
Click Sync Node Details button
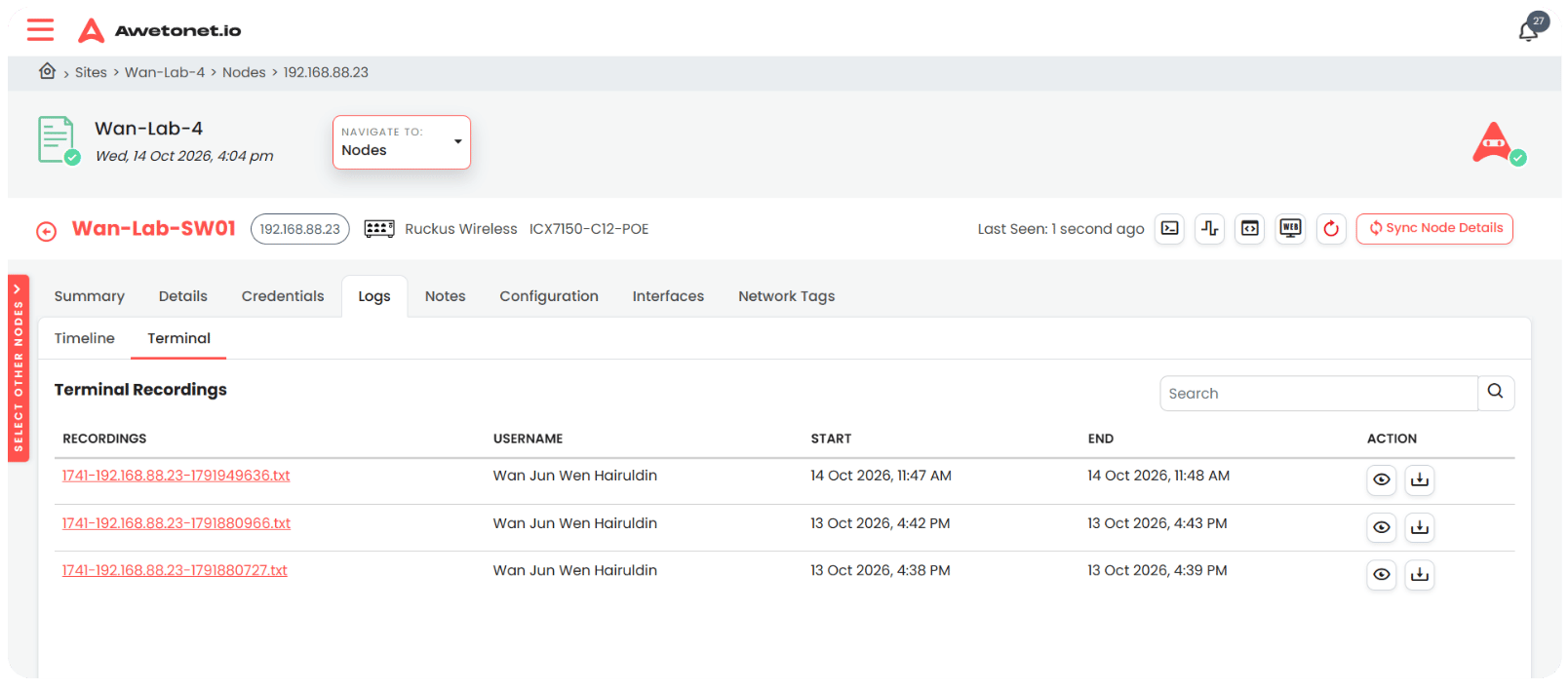[1434, 229]
